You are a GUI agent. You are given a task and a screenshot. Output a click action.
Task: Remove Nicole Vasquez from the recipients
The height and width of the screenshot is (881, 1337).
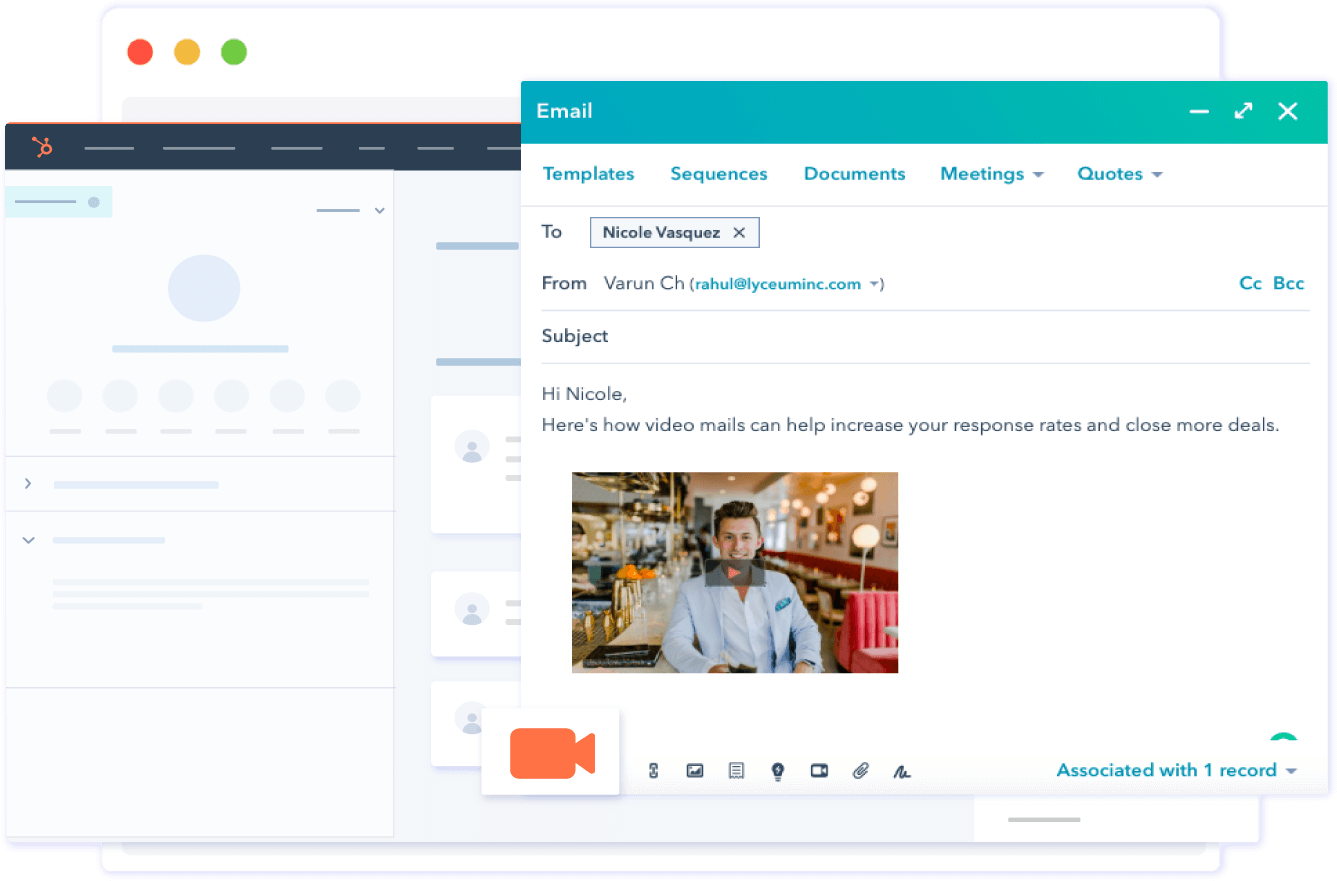click(739, 232)
